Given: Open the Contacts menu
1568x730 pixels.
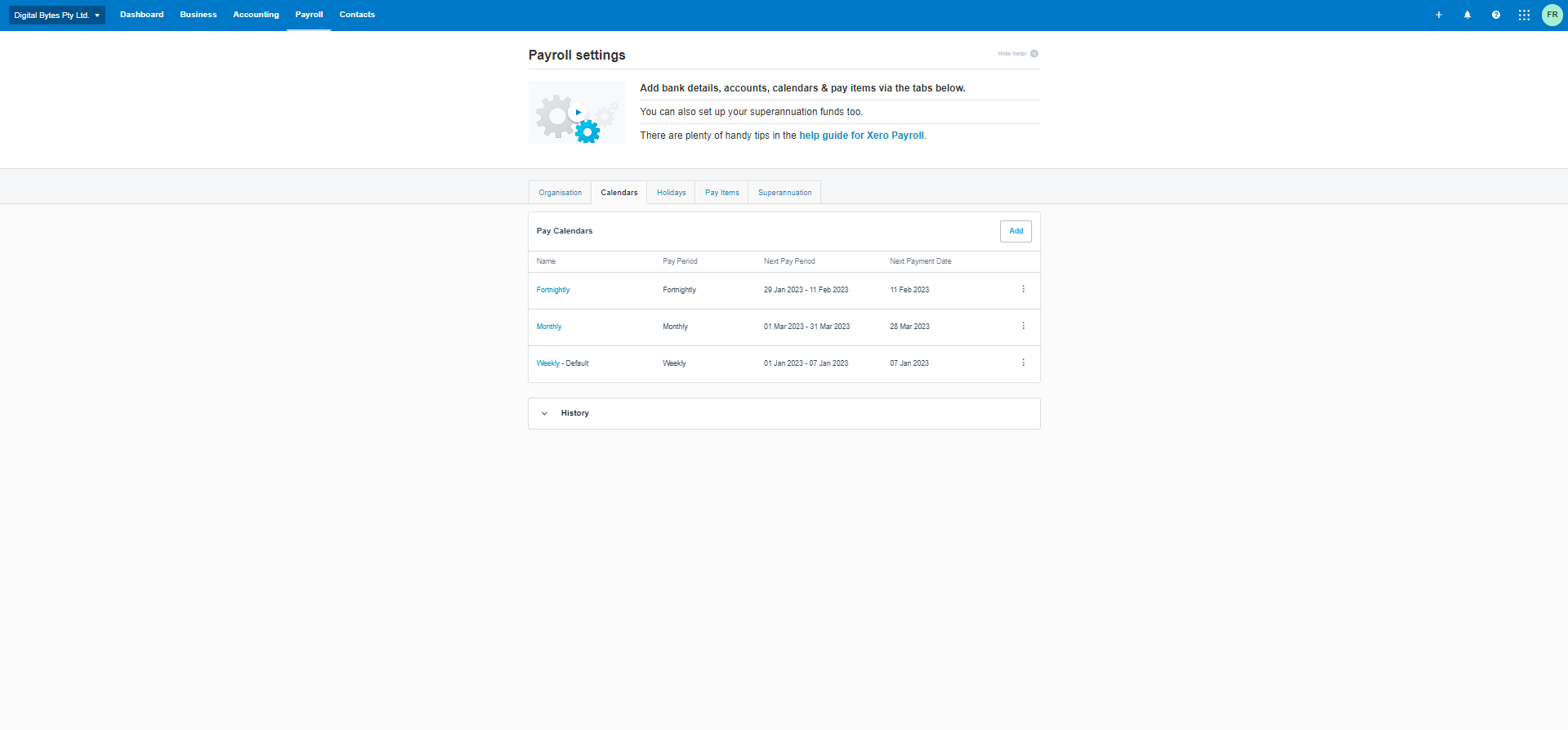Looking at the screenshot, I should click(x=357, y=15).
